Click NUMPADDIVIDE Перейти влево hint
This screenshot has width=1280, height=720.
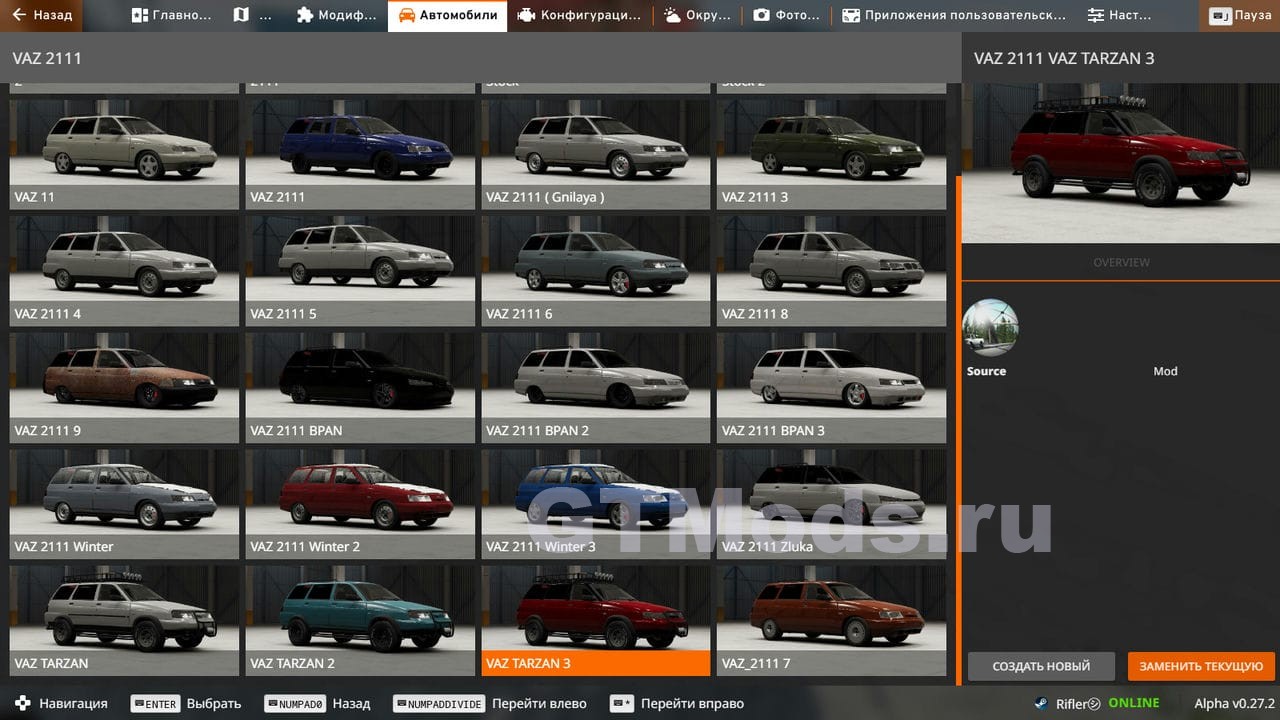point(490,704)
